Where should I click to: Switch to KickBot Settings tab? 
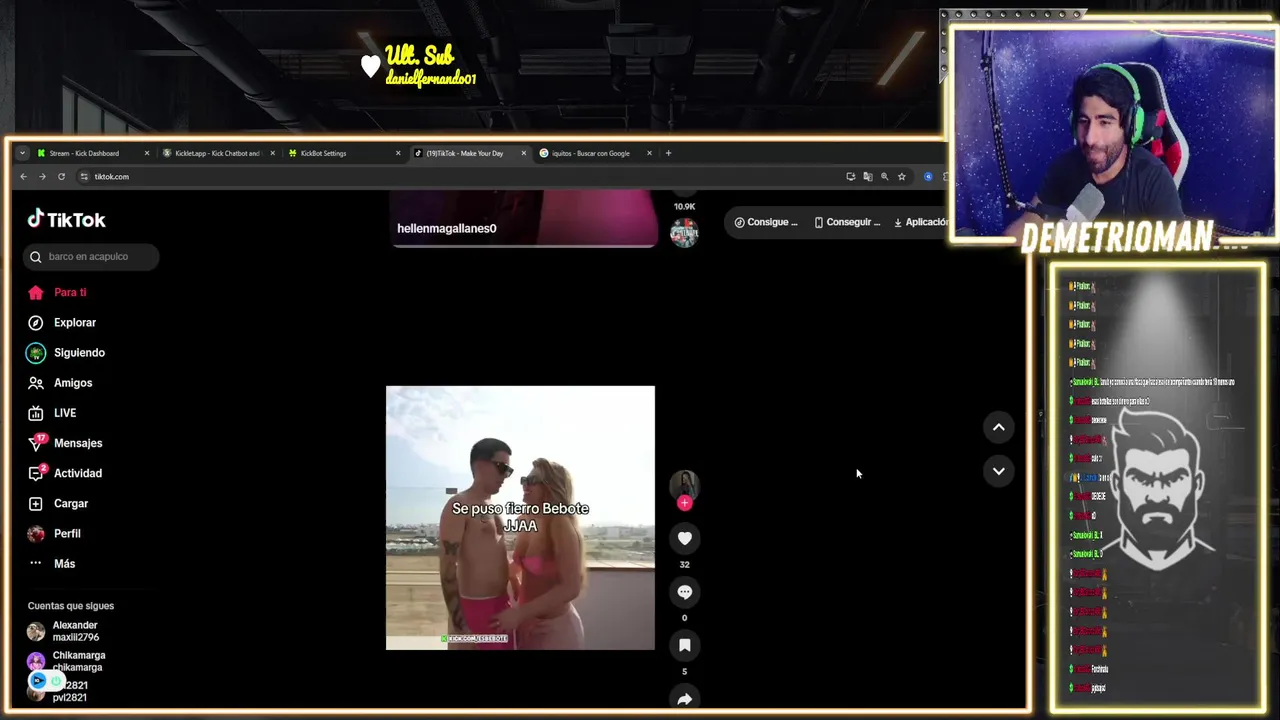coord(345,153)
